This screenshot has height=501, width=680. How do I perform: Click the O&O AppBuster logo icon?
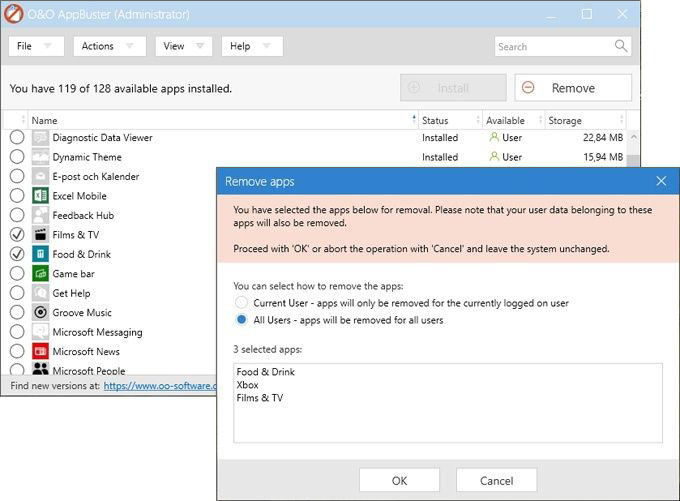(x=13, y=13)
